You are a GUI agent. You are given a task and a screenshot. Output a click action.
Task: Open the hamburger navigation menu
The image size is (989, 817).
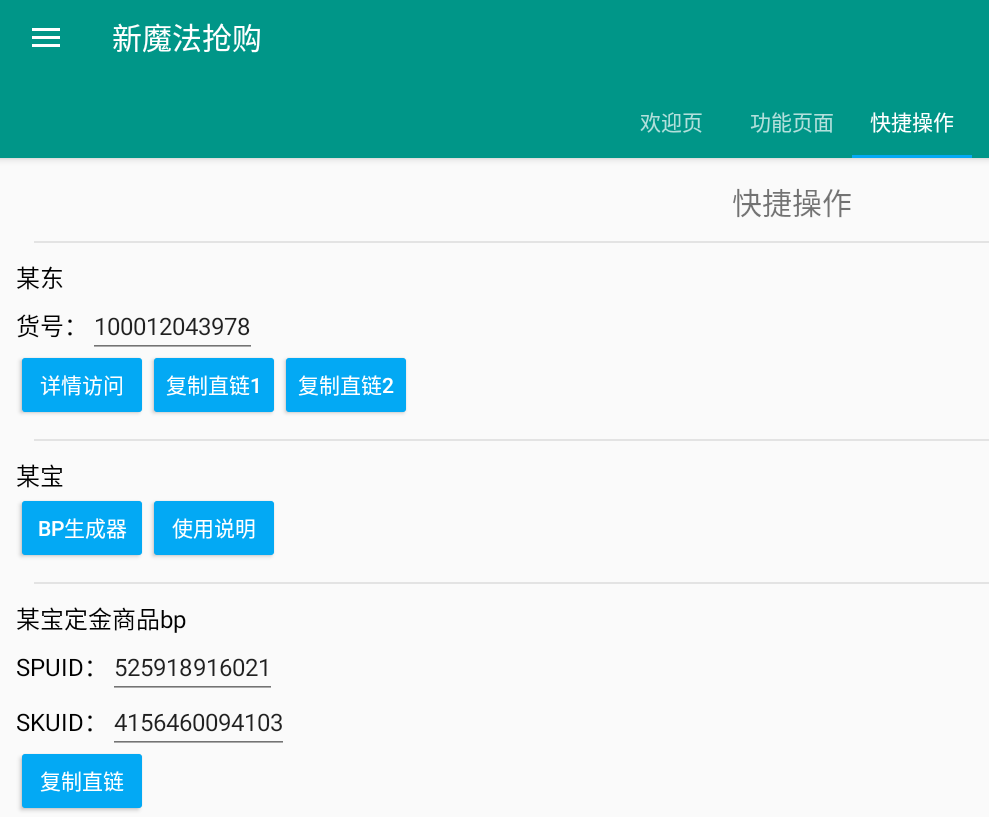pos(46,38)
